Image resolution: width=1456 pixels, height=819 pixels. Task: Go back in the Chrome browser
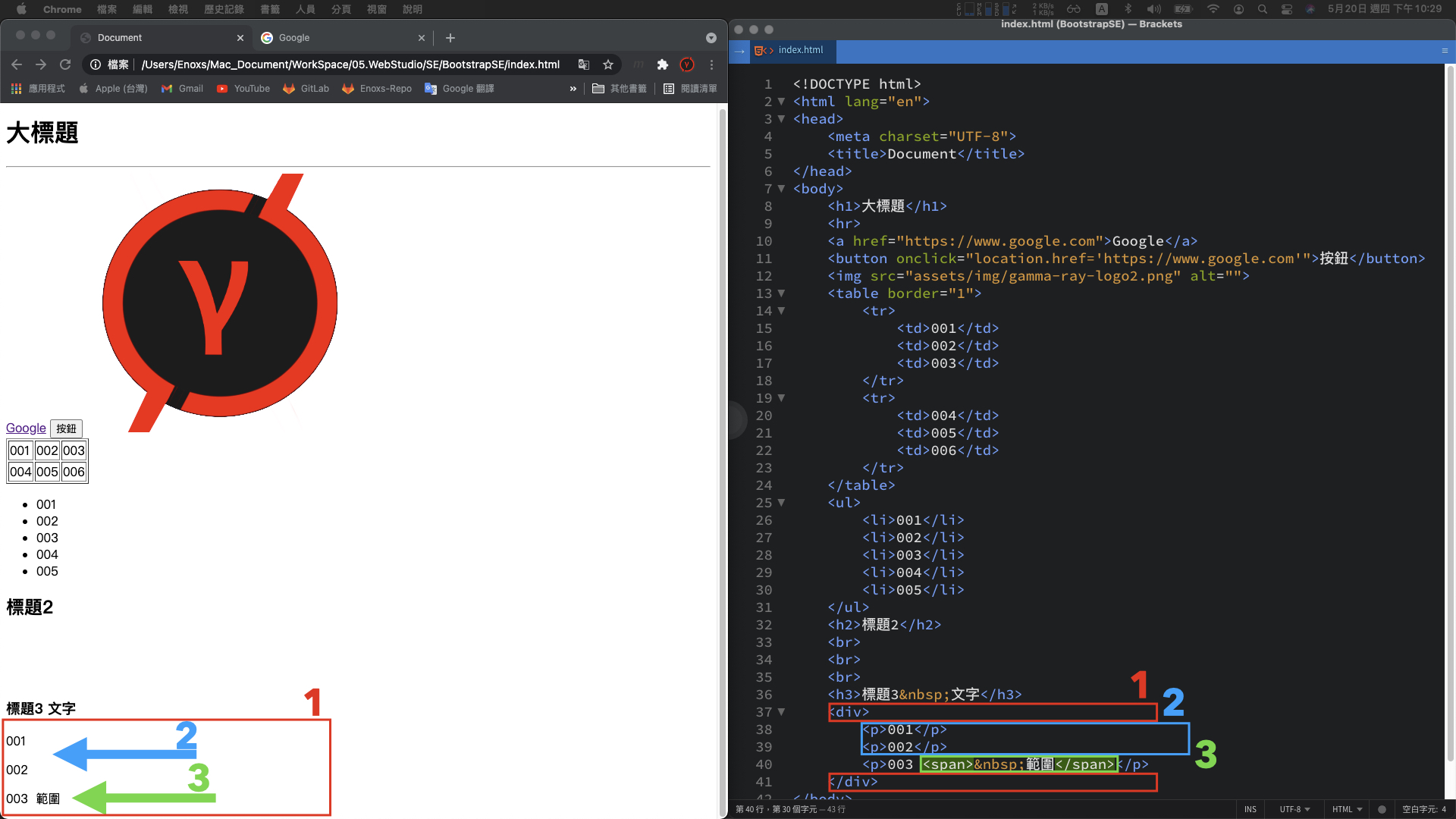pyautogui.click(x=17, y=64)
